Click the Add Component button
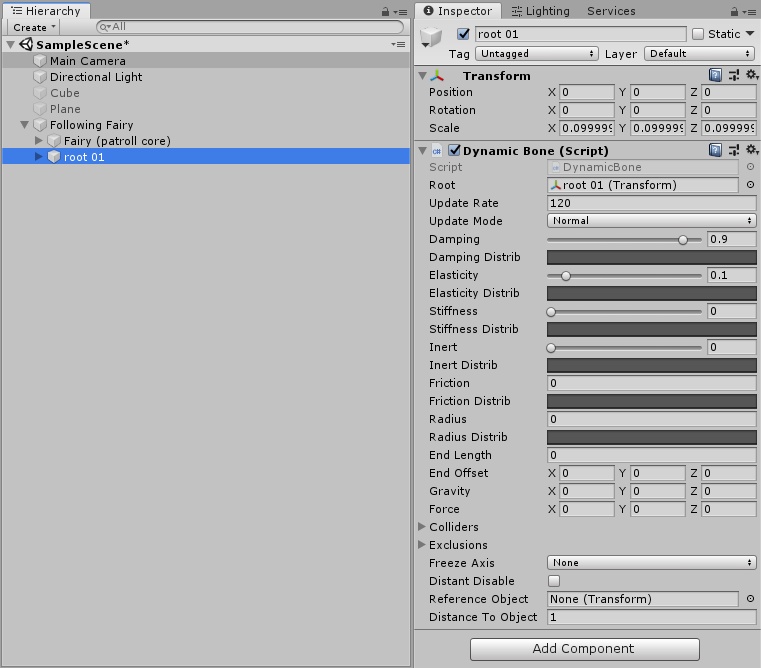 coord(585,649)
